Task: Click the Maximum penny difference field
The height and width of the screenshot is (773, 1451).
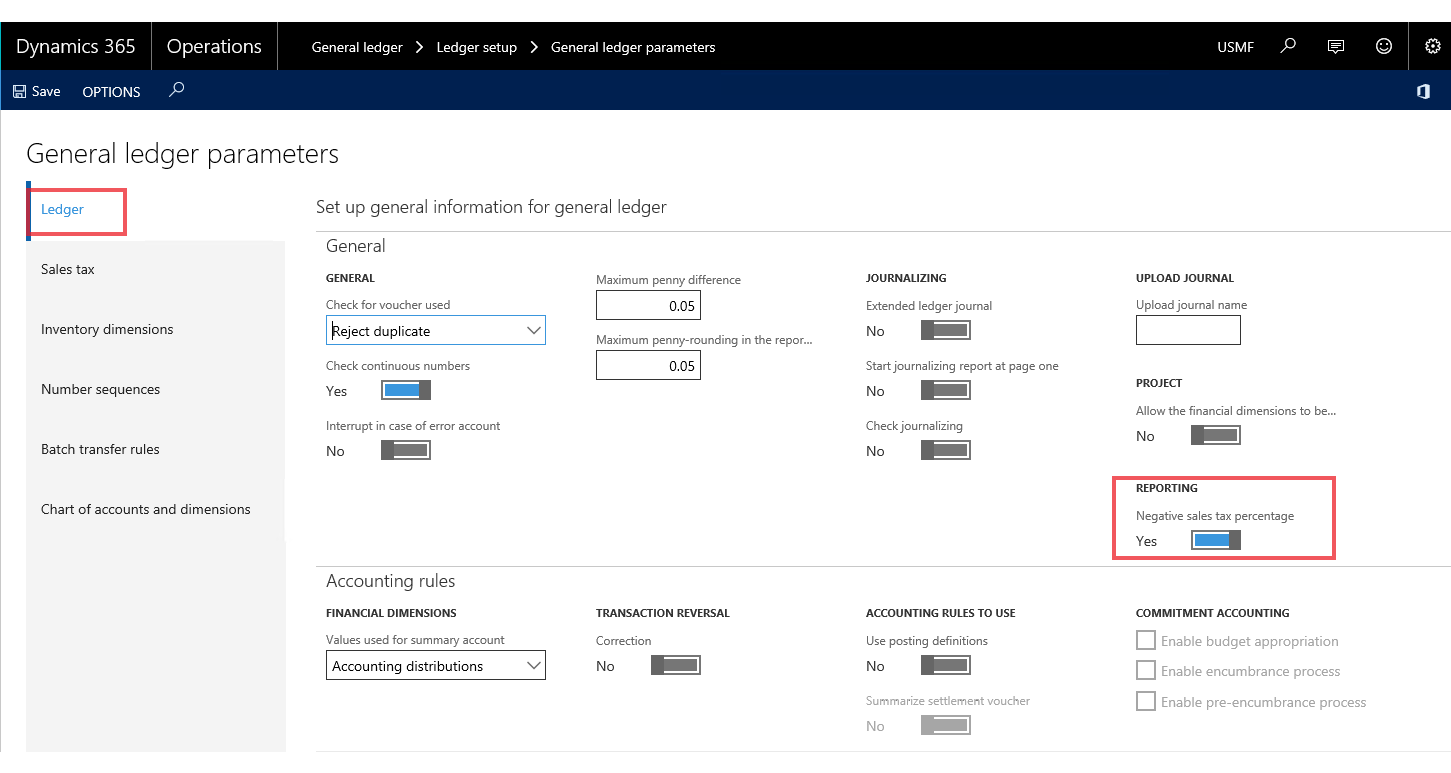Action: pos(648,305)
